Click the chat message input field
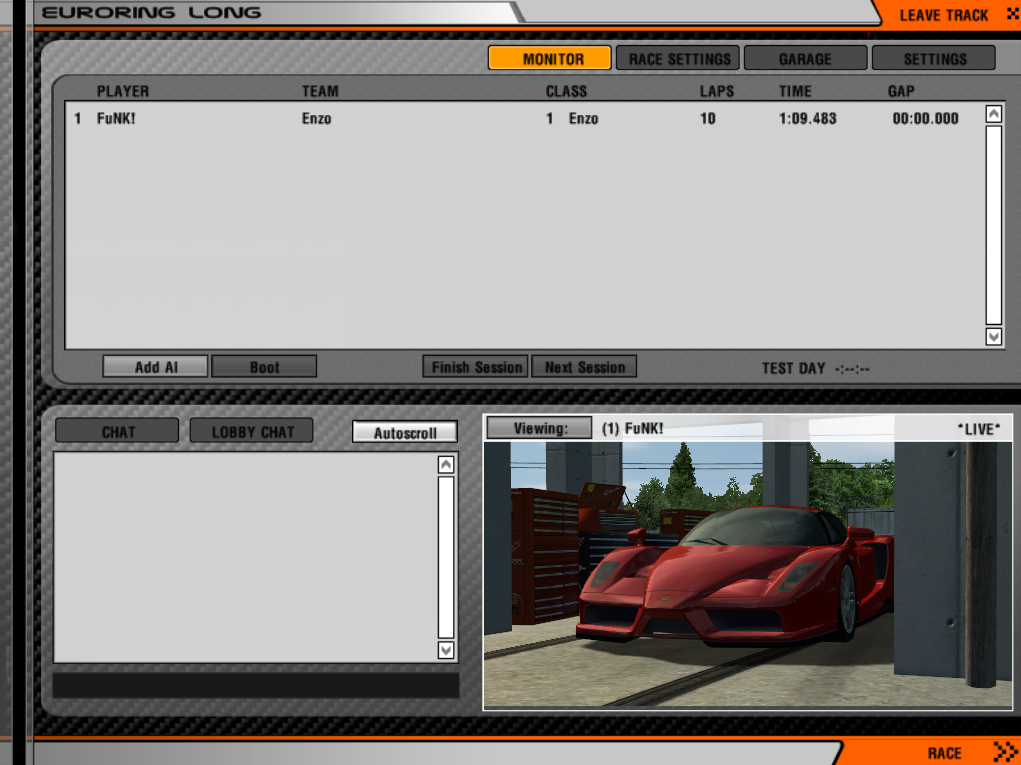Screen dimensions: 1021x765 pos(255,685)
